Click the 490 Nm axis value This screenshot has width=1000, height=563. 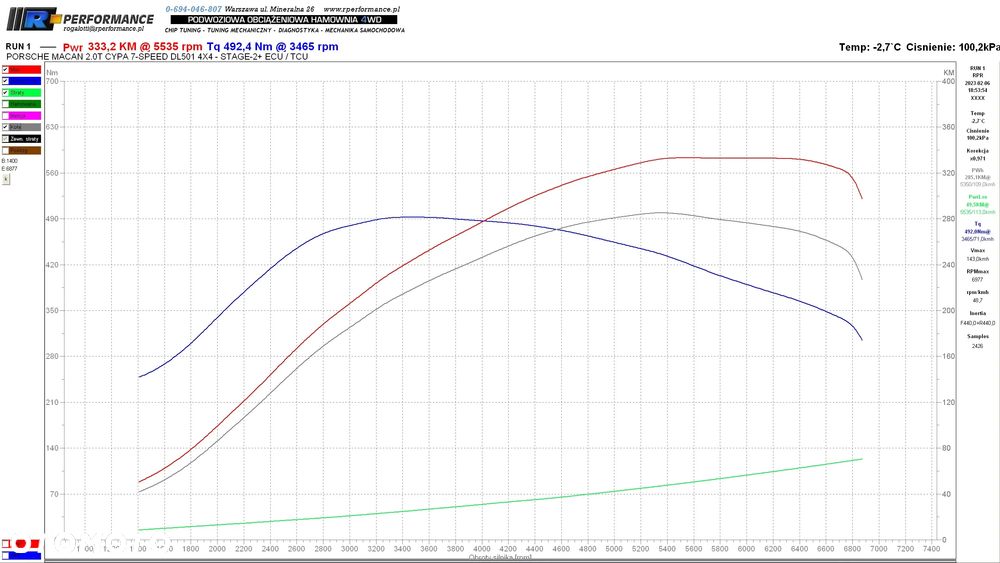pos(52,219)
